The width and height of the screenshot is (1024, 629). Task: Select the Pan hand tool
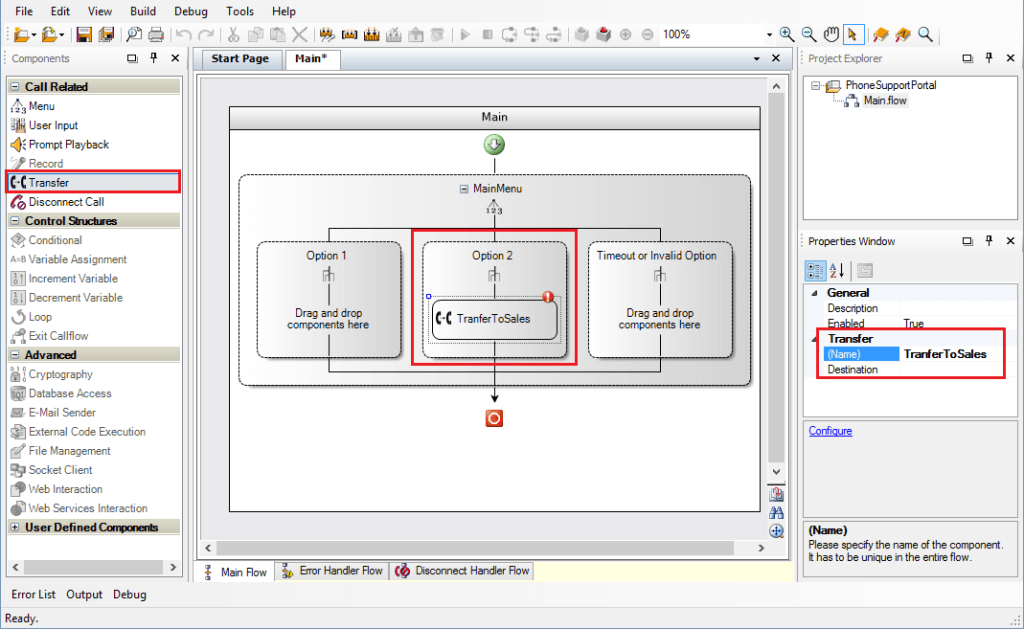(831, 35)
